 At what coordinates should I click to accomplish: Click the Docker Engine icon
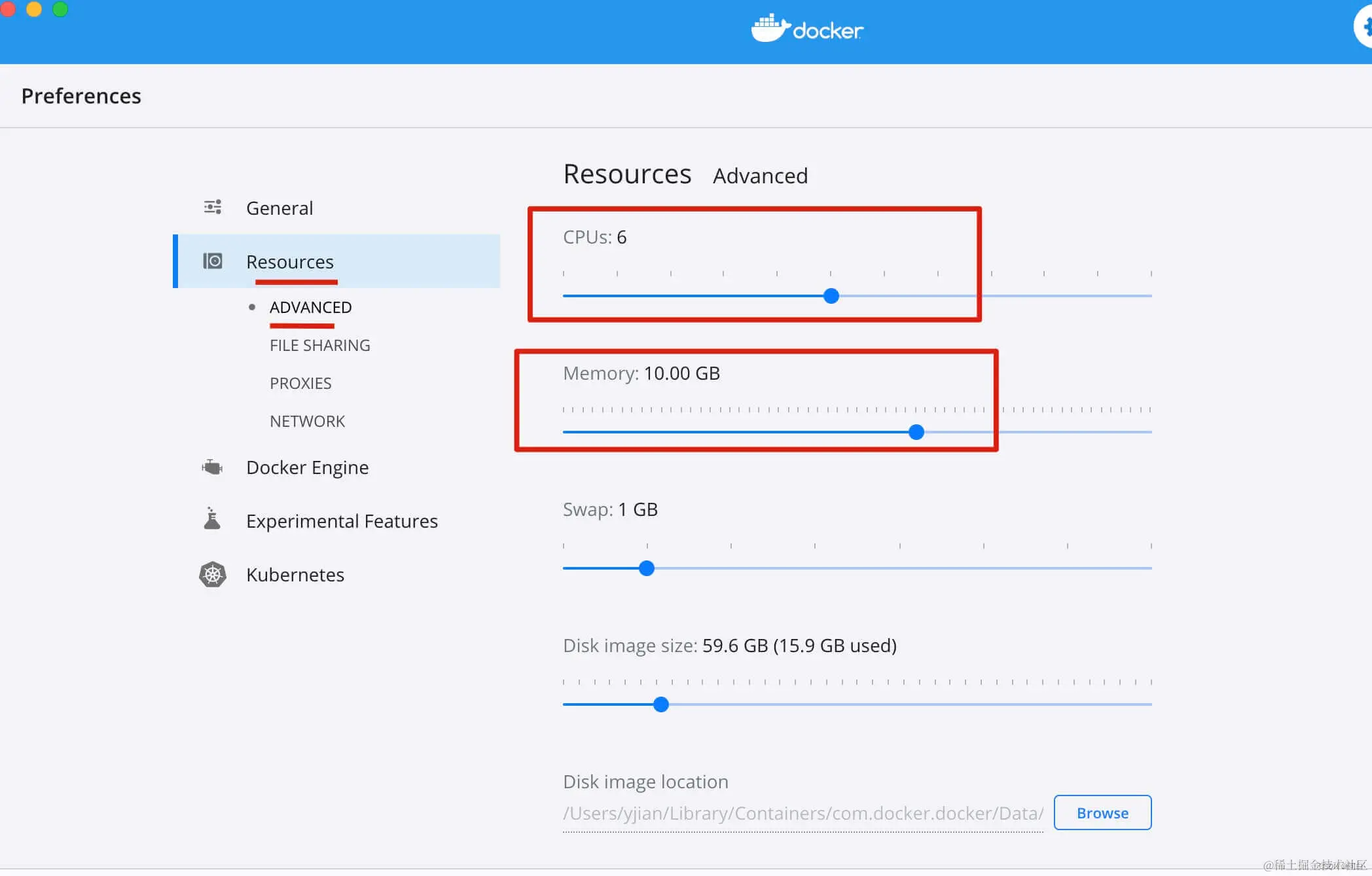click(x=212, y=467)
